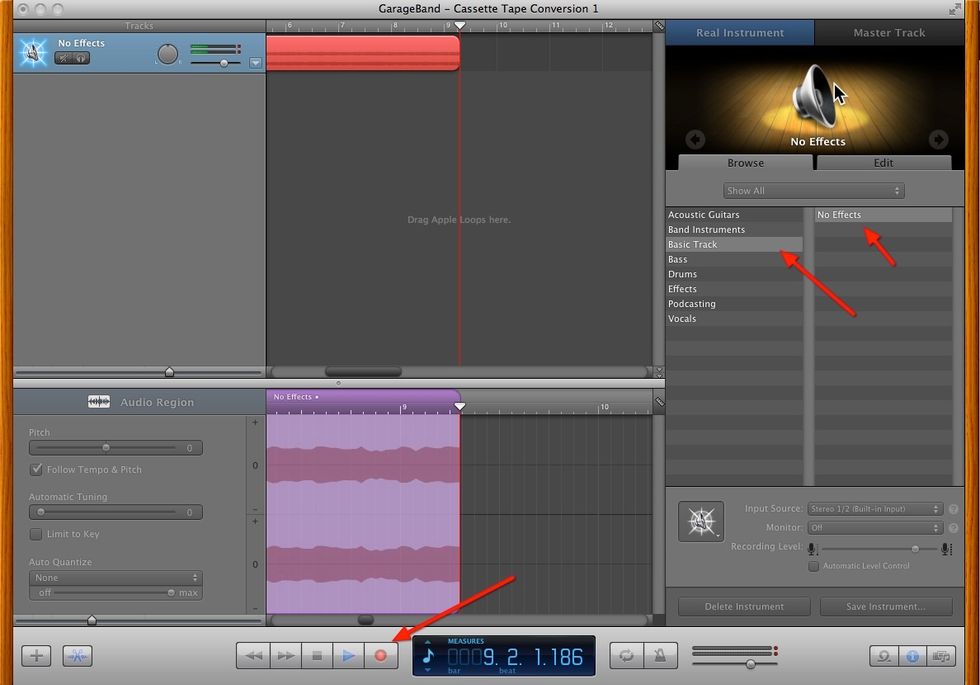Viewport: 980px width, 685px height.
Task: Switch to the Master Track tab
Action: pyautogui.click(x=888, y=32)
